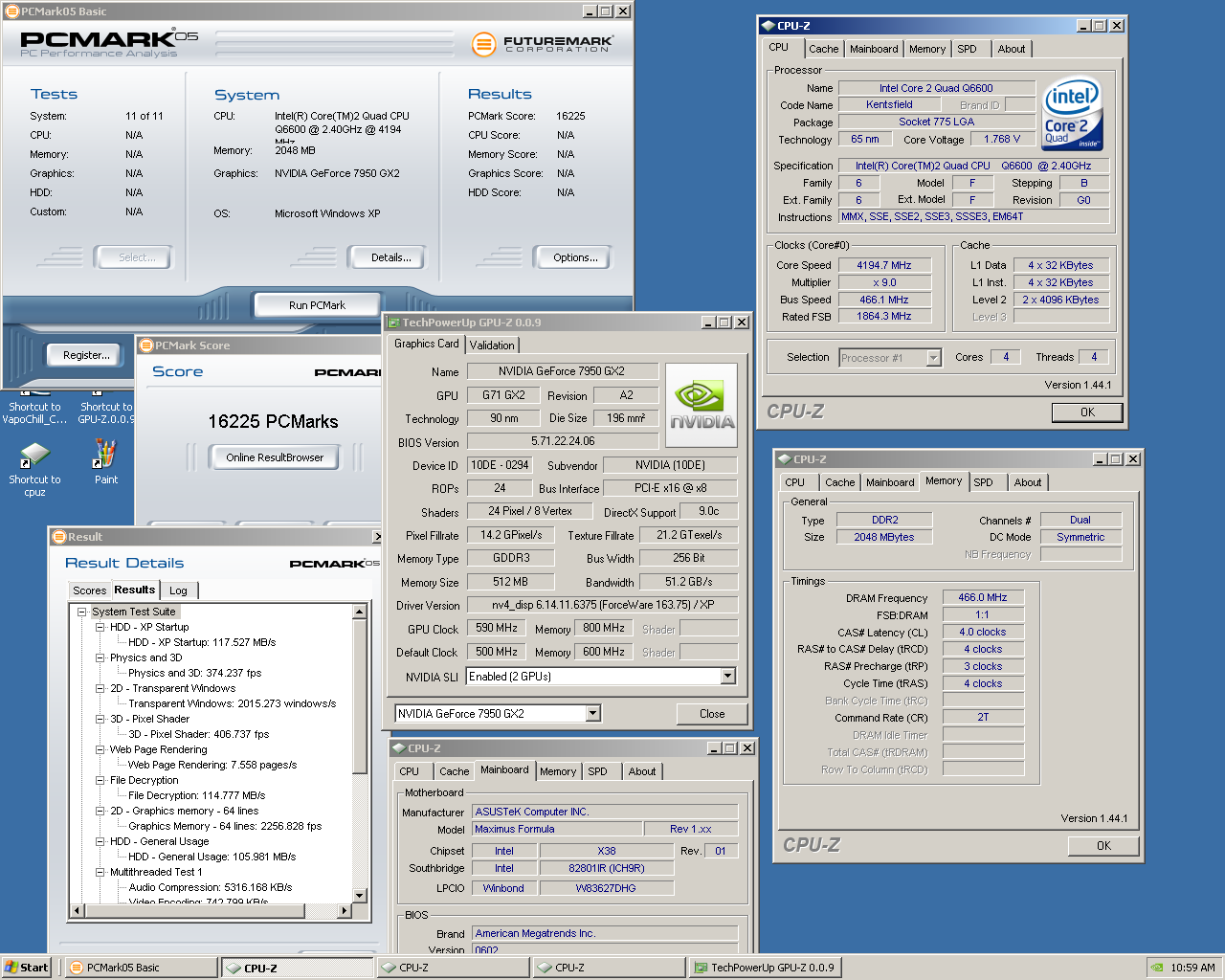Click the Rated FSB 1864.3 MHz field
This screenshot has width=1225, height=980.
tap(884, 316)
